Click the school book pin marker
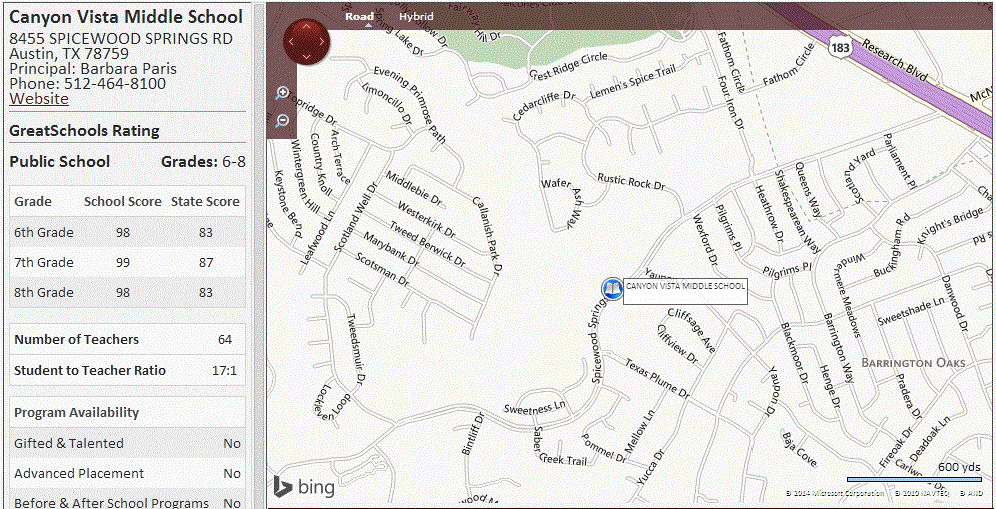 click(x=612, y=289)
